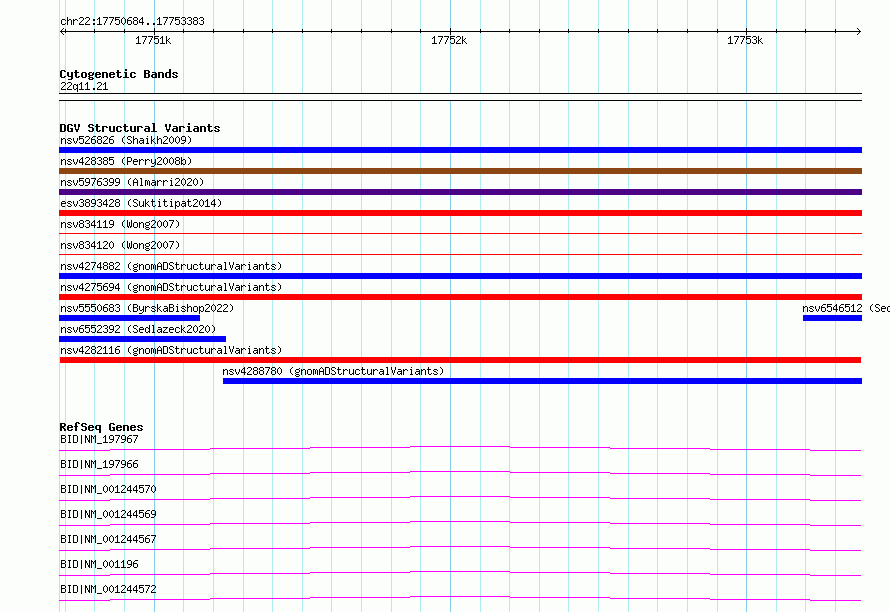Select the blue nsv6552392 variant bar
This screenshot has width=890, height=612.
[x=142, y=339]
